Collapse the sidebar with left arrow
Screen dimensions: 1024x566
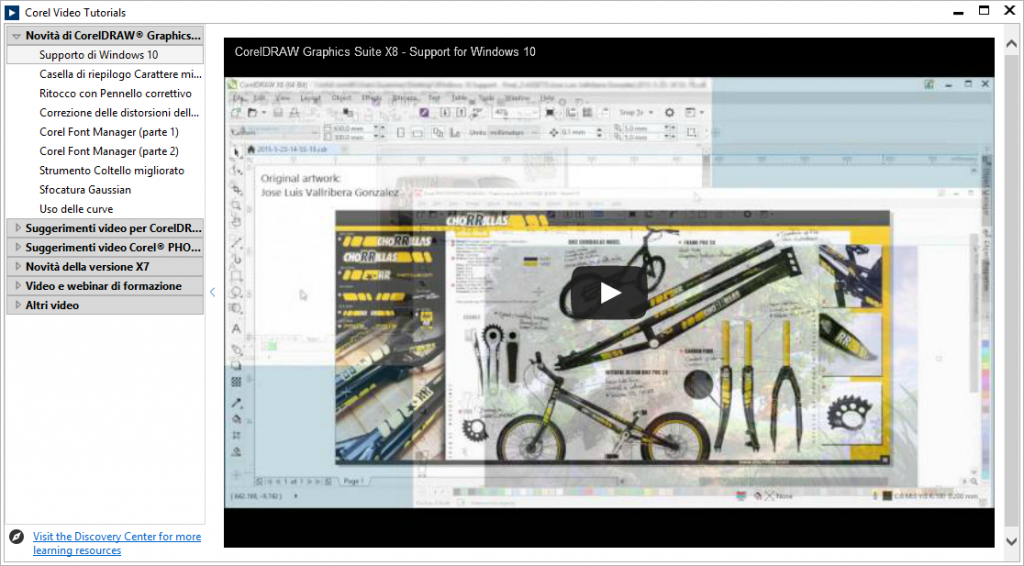tap(212, 292)
